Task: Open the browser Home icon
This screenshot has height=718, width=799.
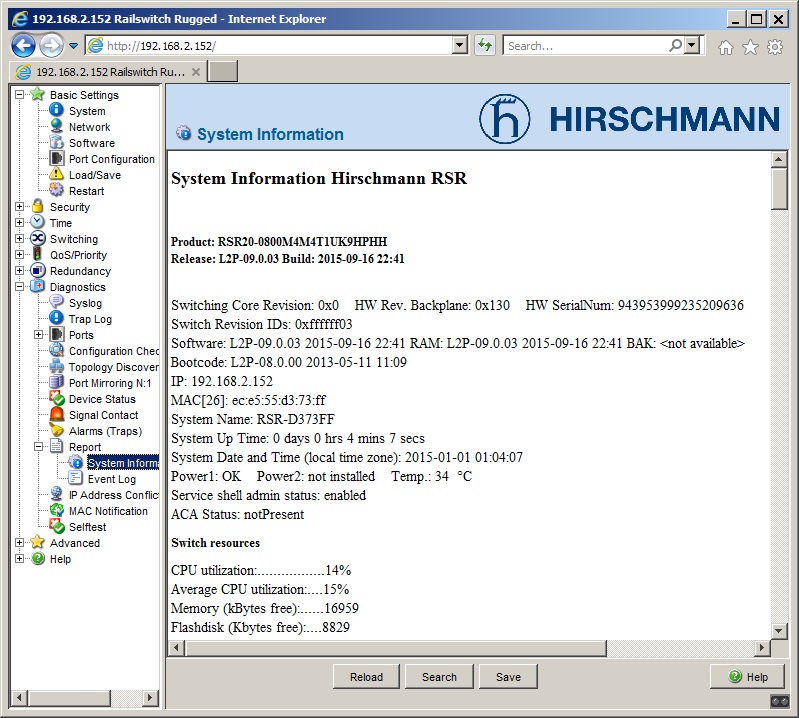Action: [726, 47]
